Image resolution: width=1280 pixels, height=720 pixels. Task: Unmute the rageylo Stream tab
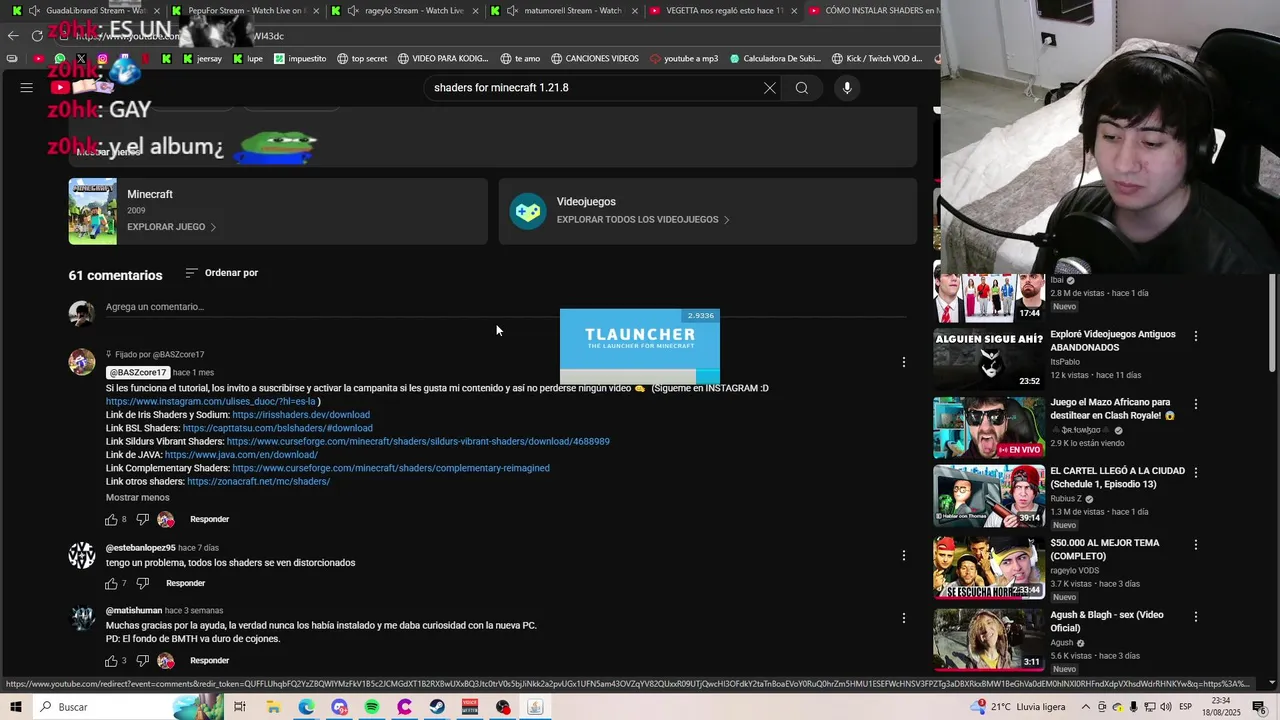coord(353,11)
